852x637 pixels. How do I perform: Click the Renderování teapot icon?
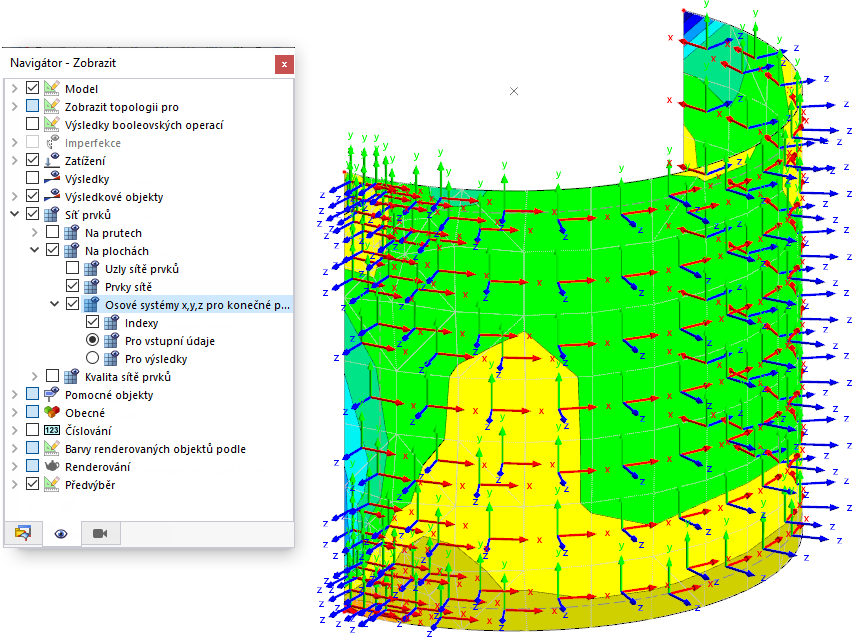(x=52, y=467)
